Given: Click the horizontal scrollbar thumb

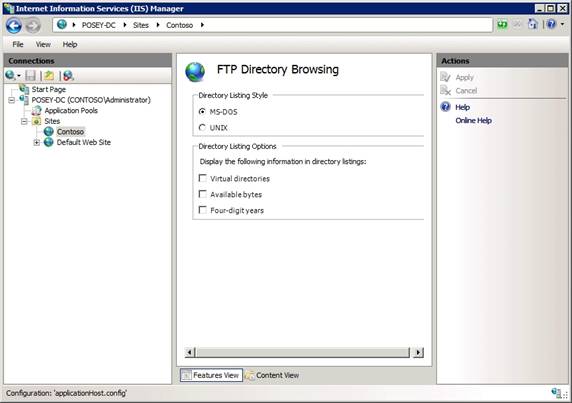Looking at the screenshot, I should click(x=303, y=352).
